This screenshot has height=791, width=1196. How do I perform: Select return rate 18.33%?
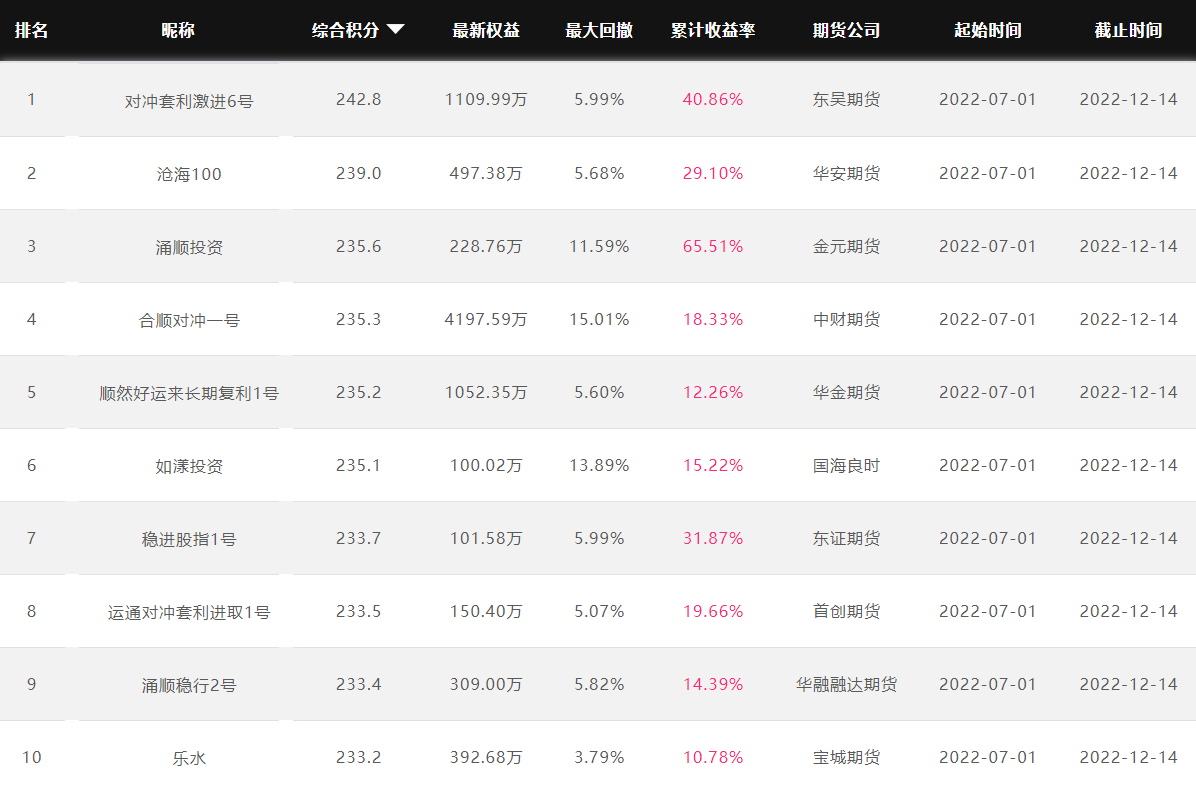coord(712,320)
